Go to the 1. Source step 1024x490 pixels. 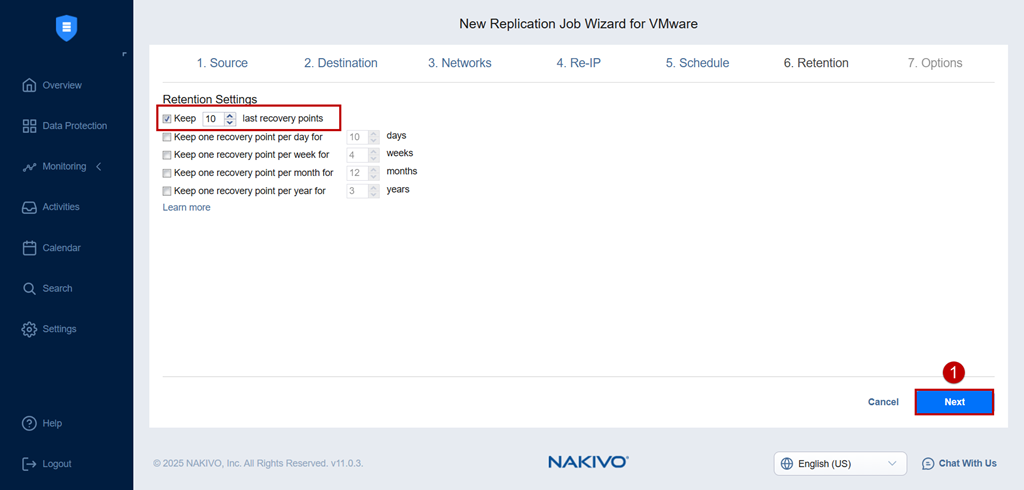click(222, 63)
